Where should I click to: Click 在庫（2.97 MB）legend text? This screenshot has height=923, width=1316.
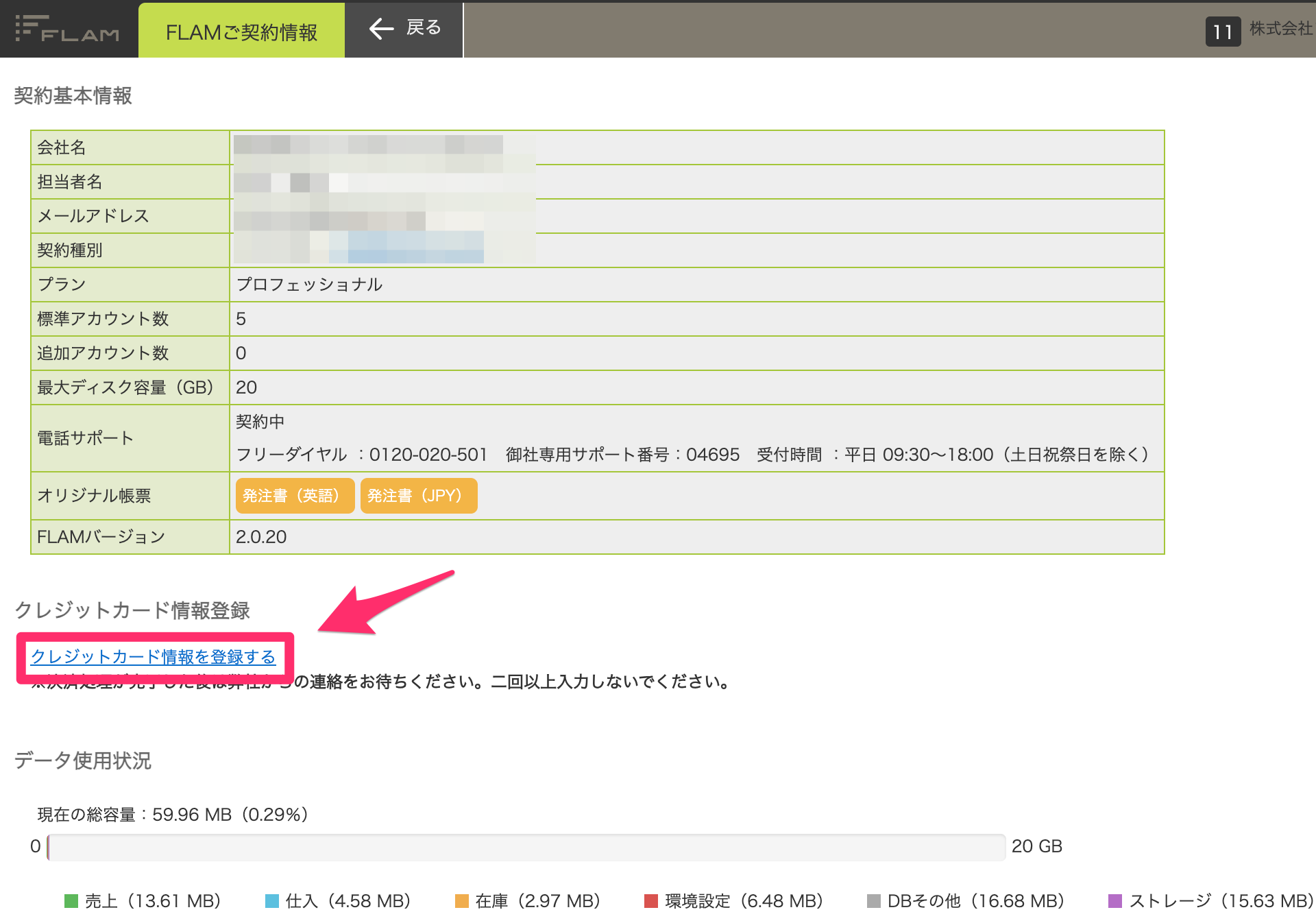(x=538, y=901)
